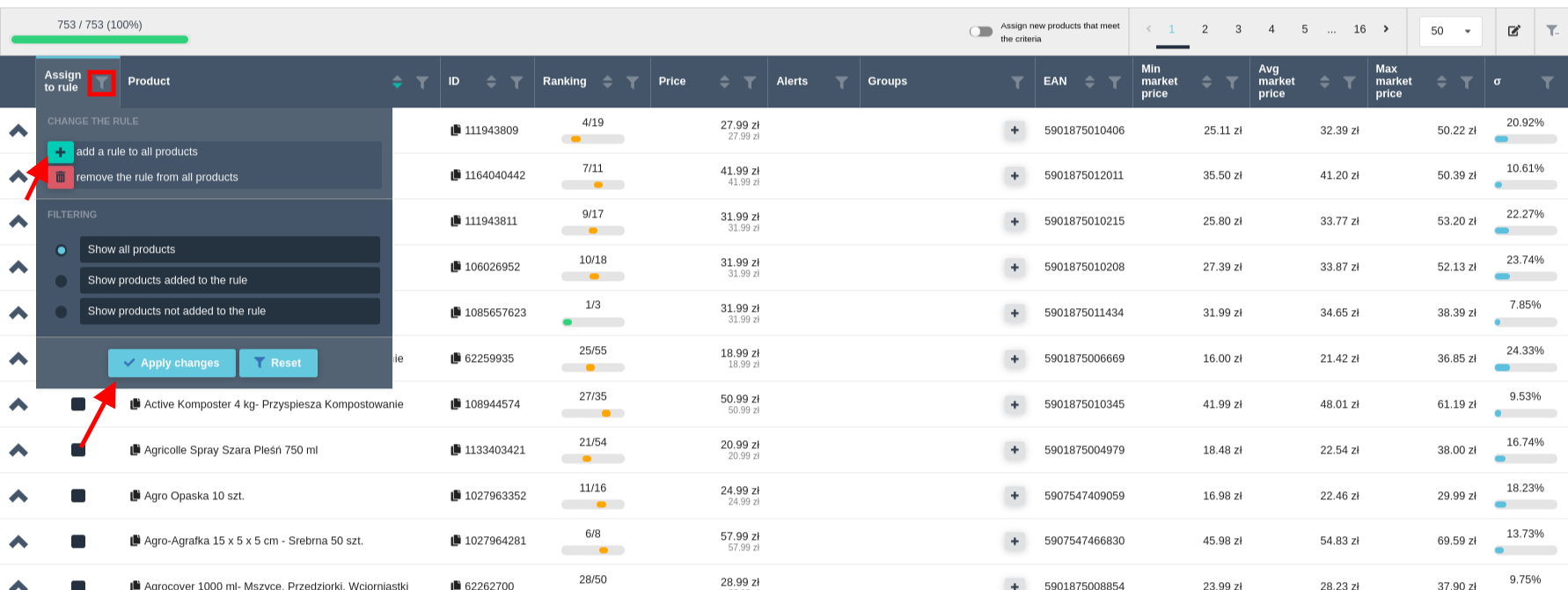Go to page 3 in pagination
The height and width of the screenshot is (590, 1568).
(x=1238, y=30)
